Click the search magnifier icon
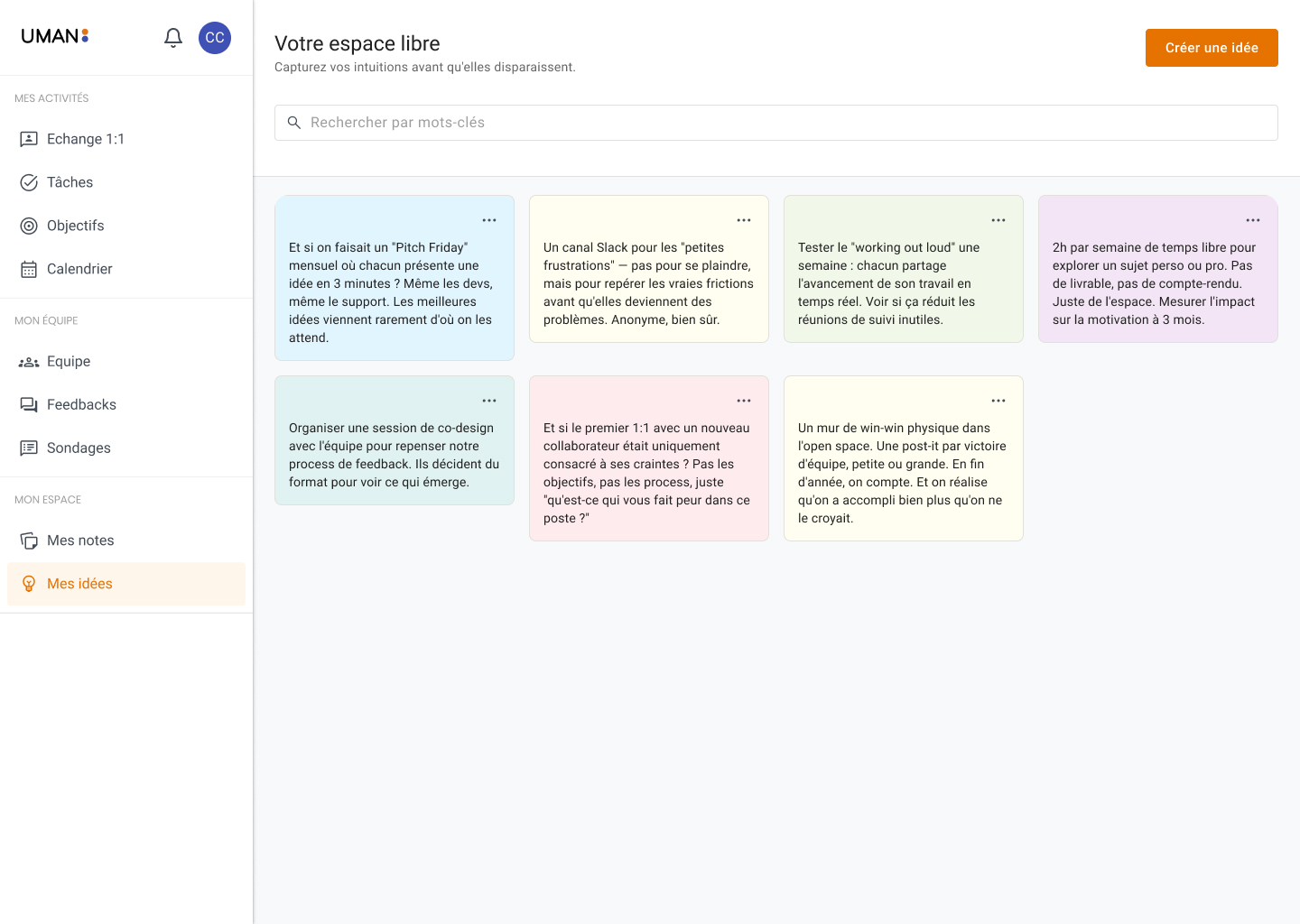The width and height of the screenshot is (1300, 924). pos(293,122)
